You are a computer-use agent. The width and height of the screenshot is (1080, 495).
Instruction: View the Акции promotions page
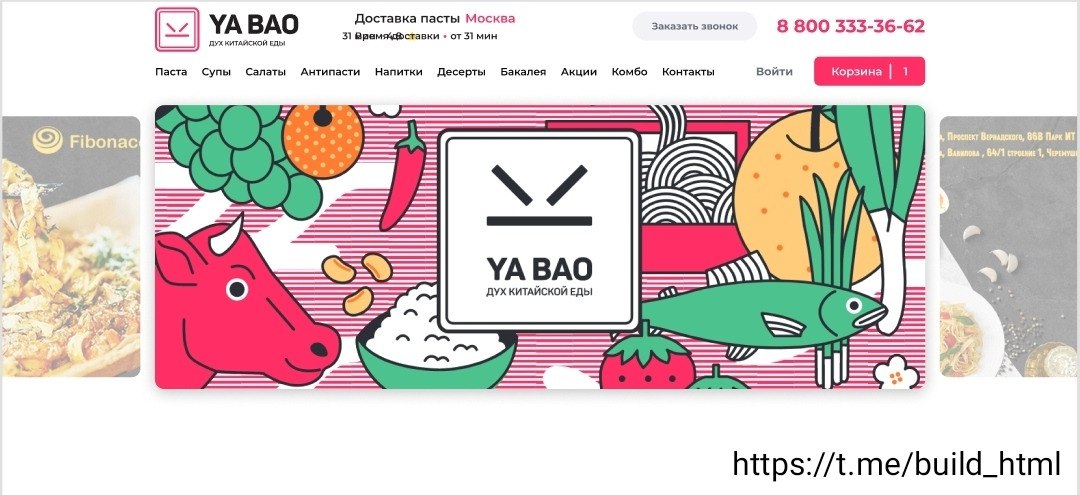(579, 72)
